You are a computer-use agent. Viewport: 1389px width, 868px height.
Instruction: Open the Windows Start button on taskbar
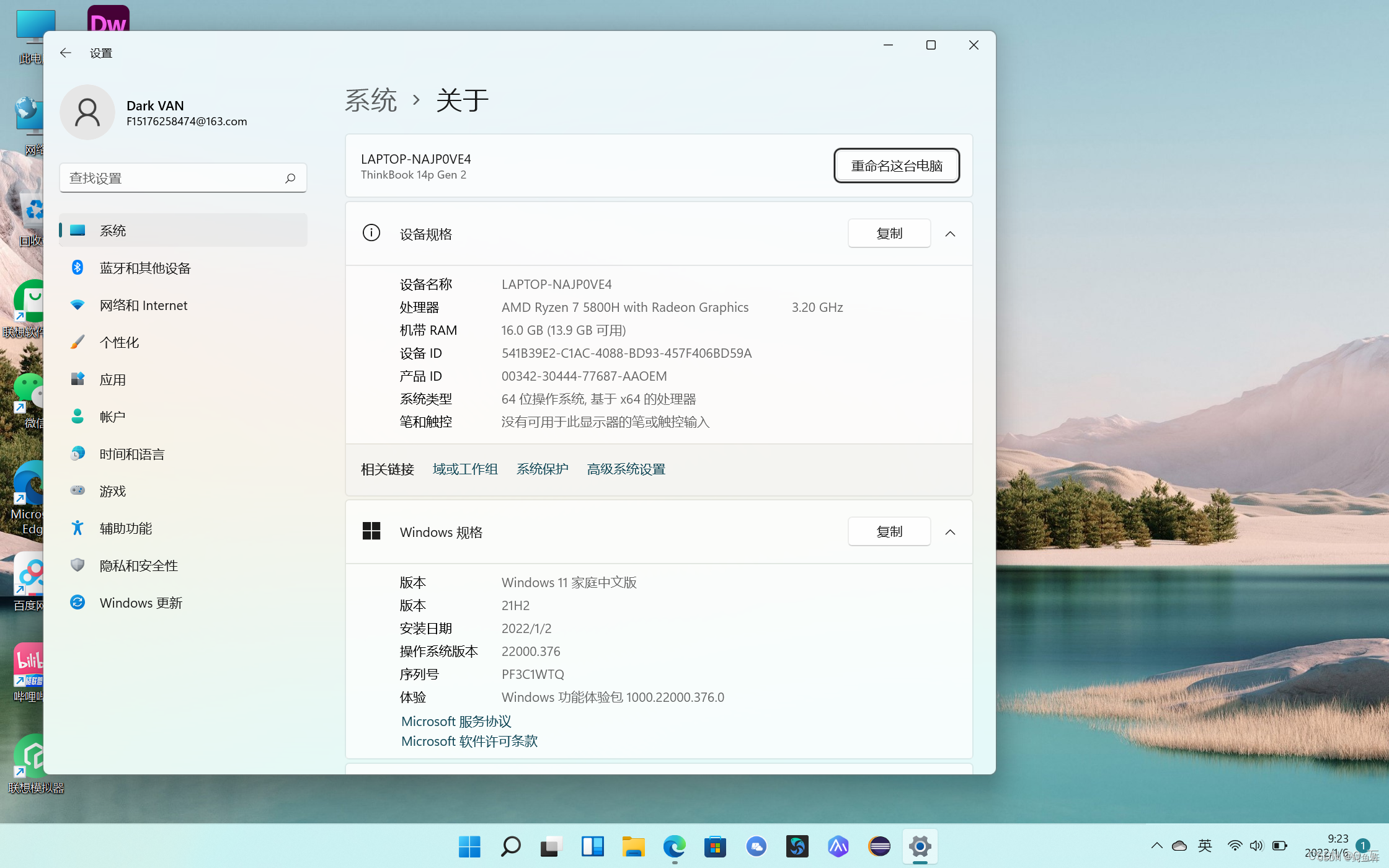coord(469,846)
